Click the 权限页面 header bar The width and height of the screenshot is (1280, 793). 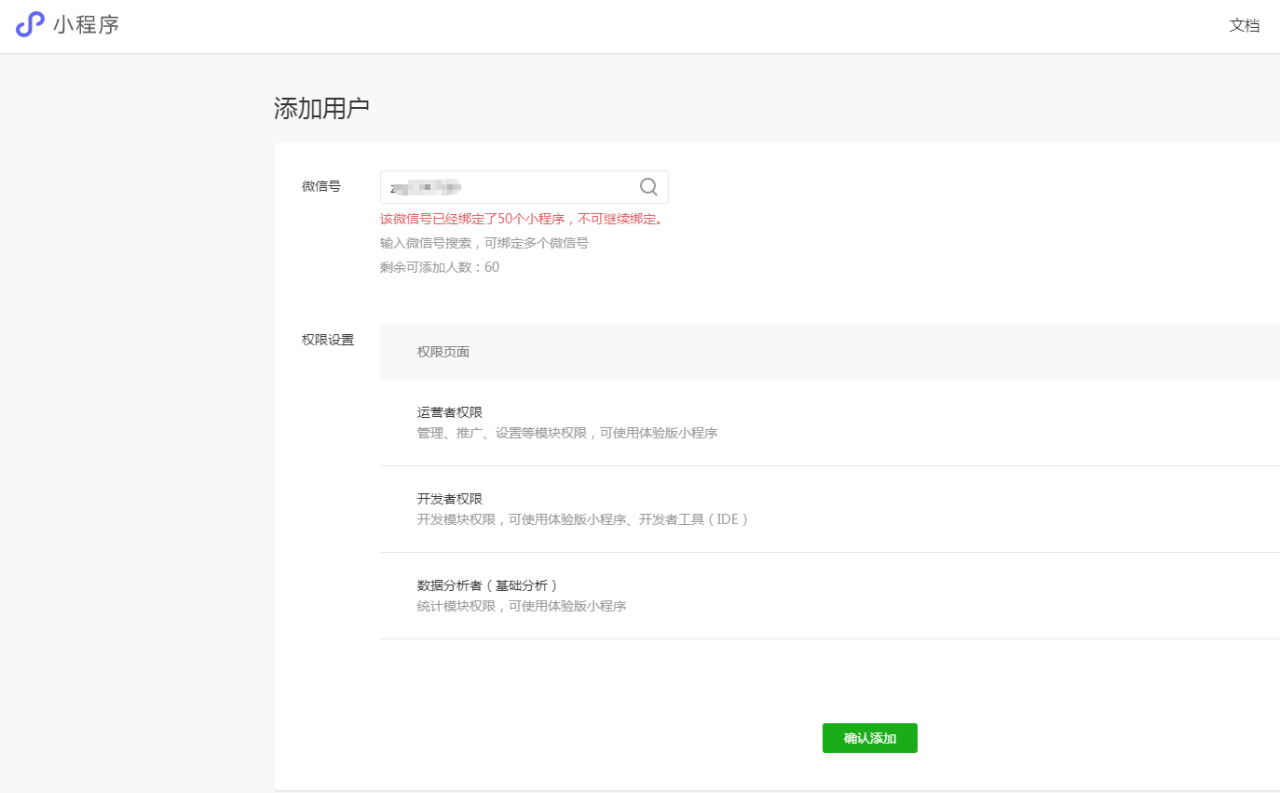point(444,351)
